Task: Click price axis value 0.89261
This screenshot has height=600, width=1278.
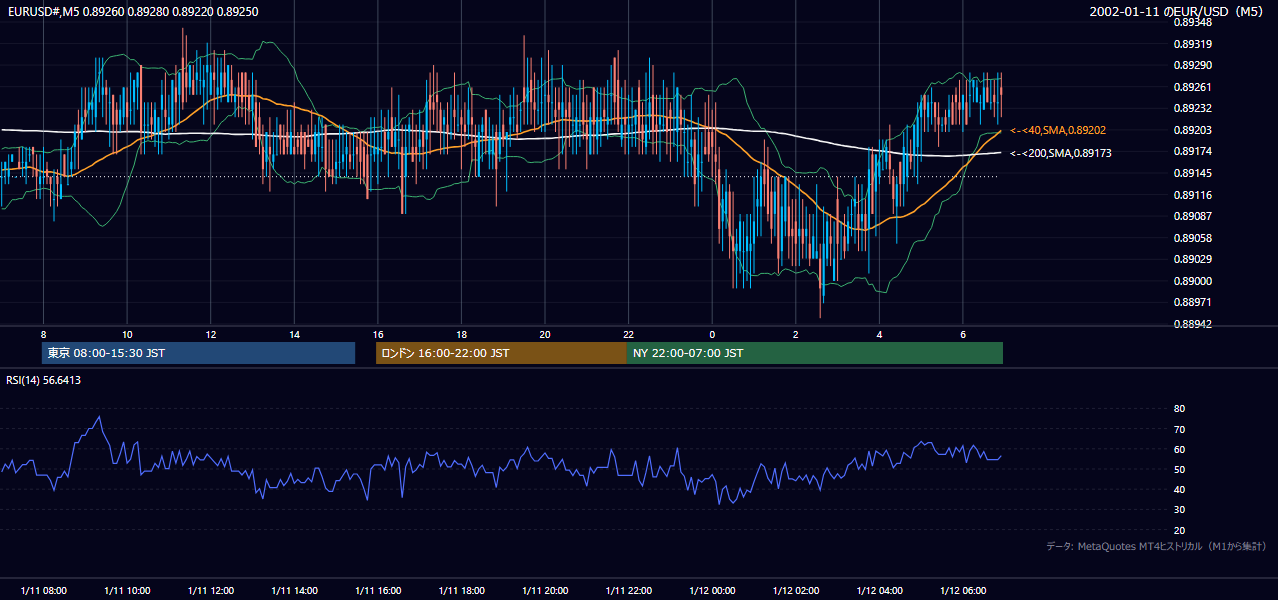Action: [x=1193, y=87]
